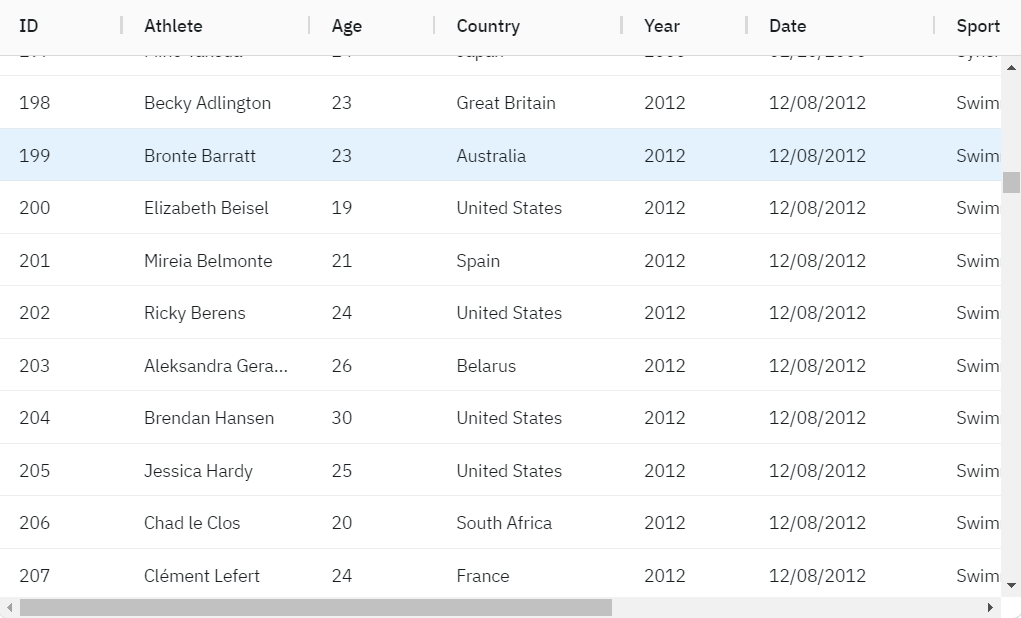Select the Bronte Barratt athlete cell

200,156
